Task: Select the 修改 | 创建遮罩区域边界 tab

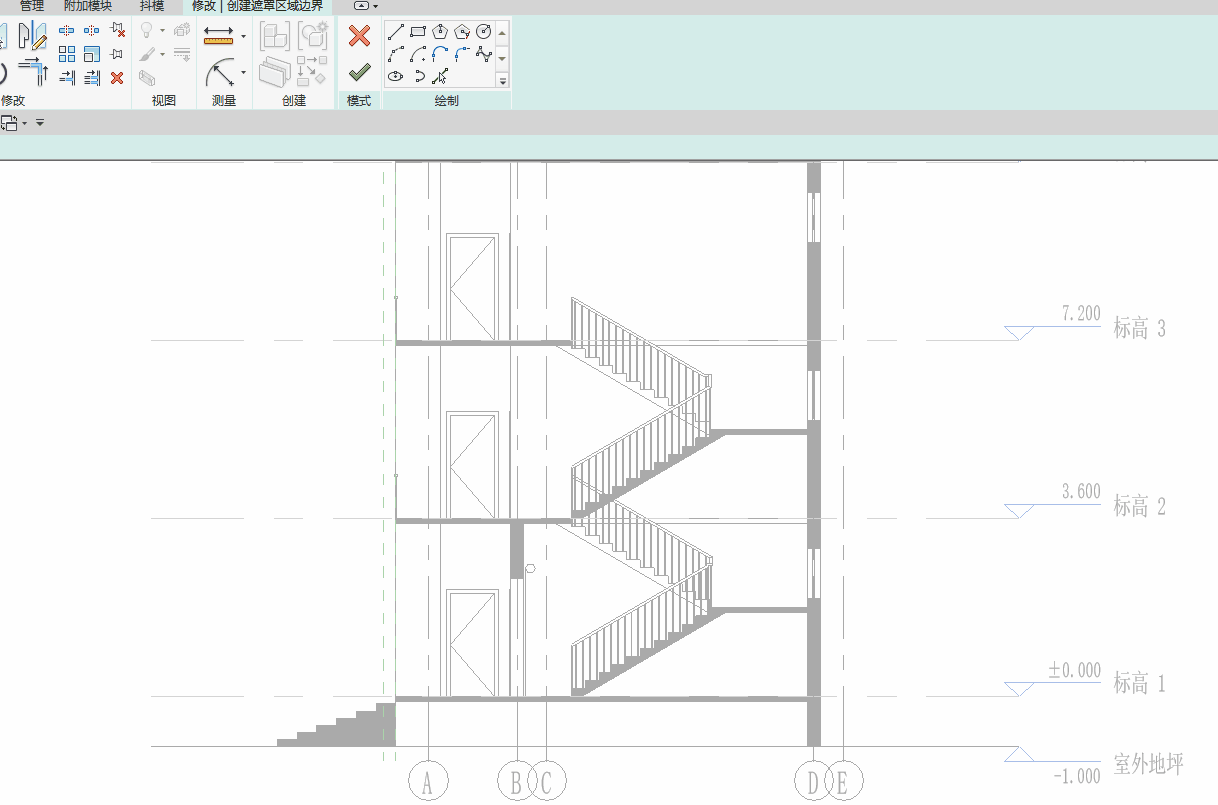Action: pos(258,6)
